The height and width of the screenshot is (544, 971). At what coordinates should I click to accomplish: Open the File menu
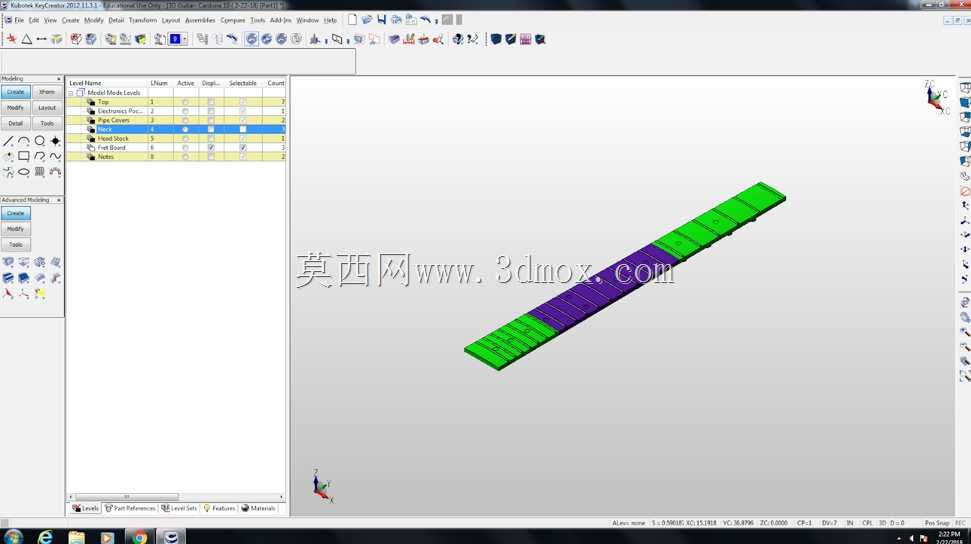coord(19,20)
